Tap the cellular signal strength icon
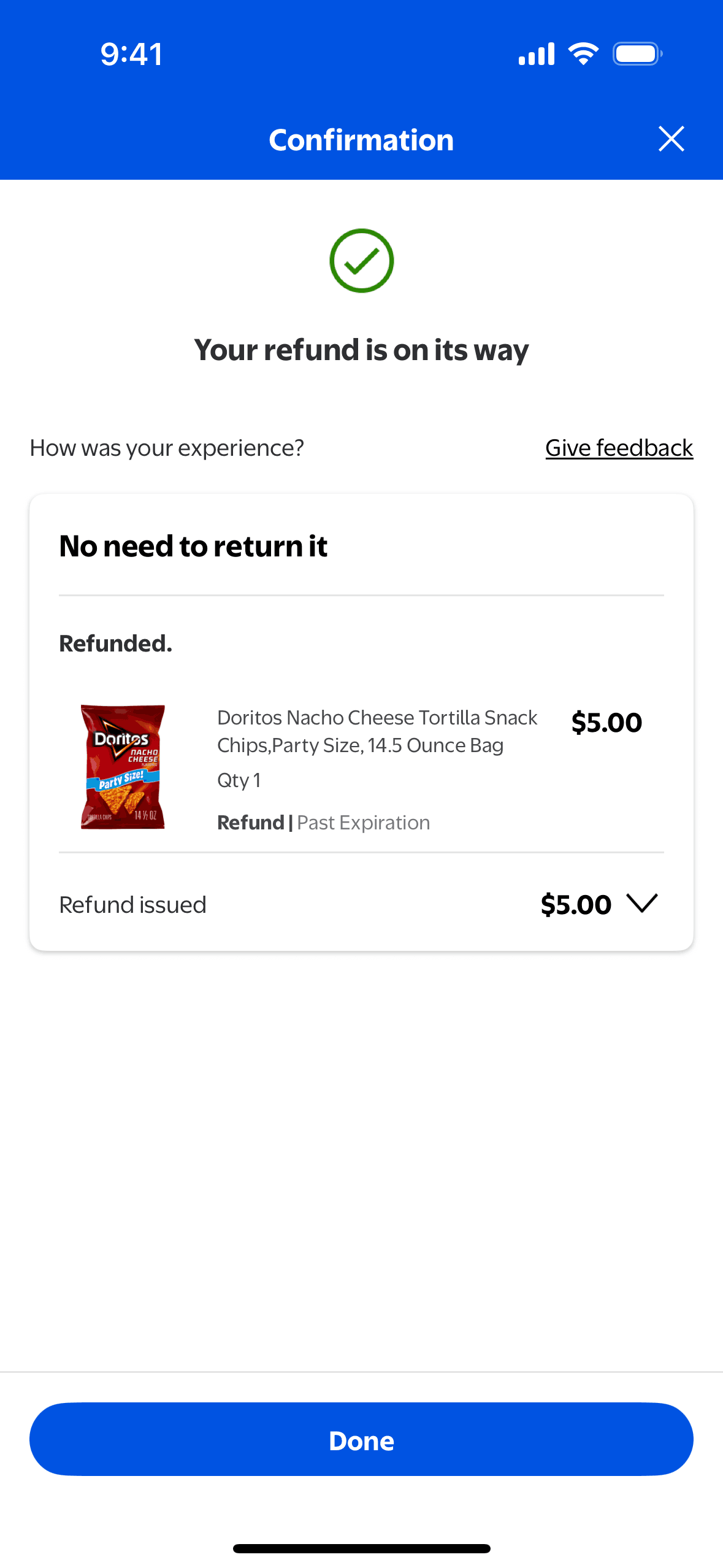The height and width of the screenshot is (1568, 723). (x=536, y=54)
